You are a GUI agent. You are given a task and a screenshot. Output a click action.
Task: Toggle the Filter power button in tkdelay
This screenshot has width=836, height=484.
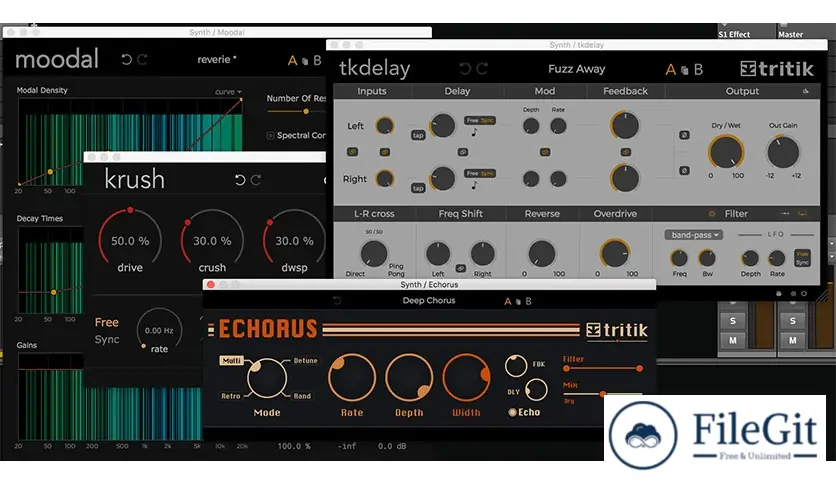tap(711, 214)
